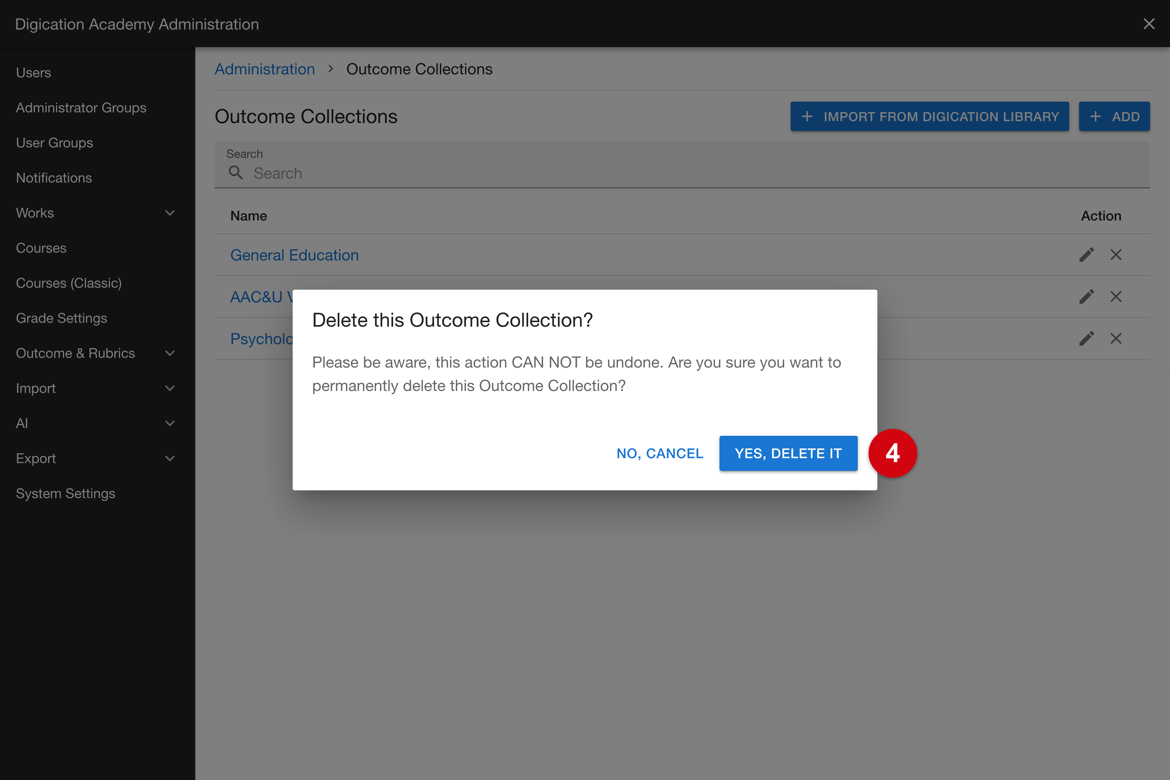This screenshot has height=780, width=1170.
Task: Click the Digication Academy Administration title
Action: 137,24
